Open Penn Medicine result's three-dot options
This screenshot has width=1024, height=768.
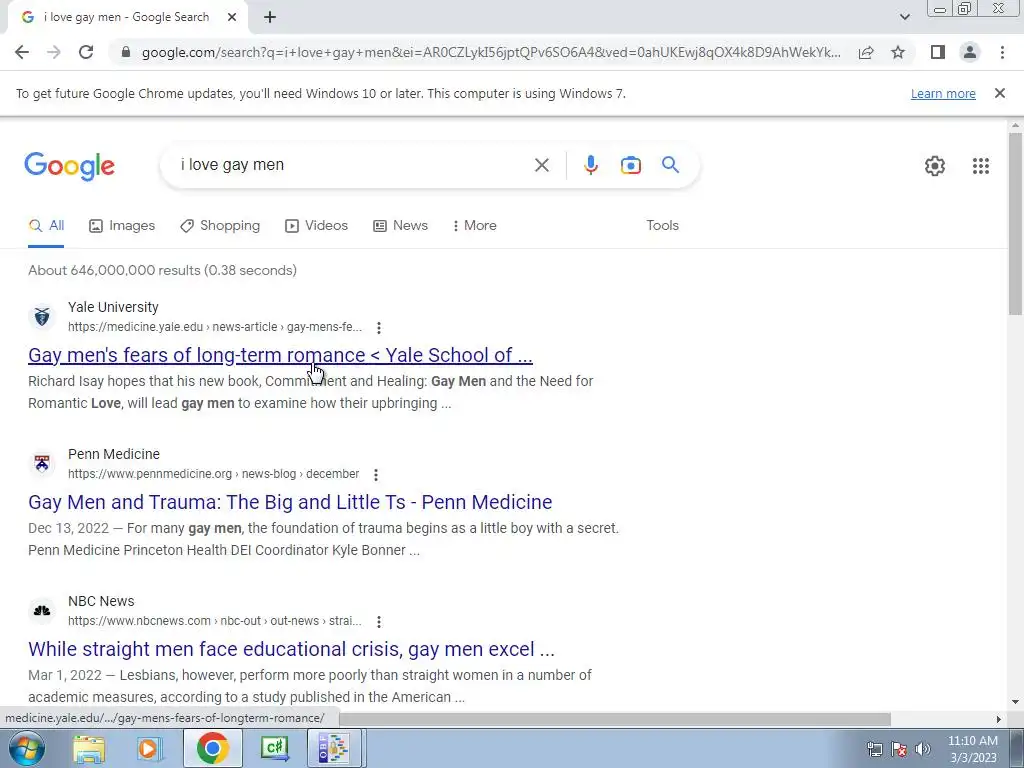point(376,475)
